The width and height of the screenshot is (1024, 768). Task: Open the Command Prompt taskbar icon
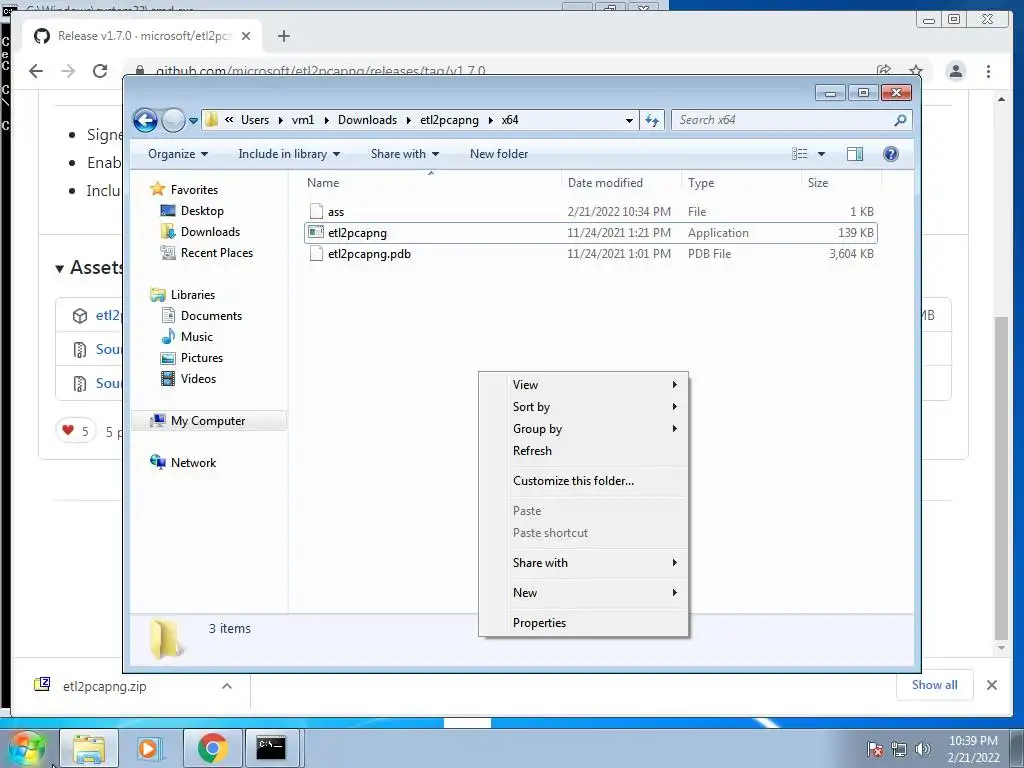(x=271, y=748)
